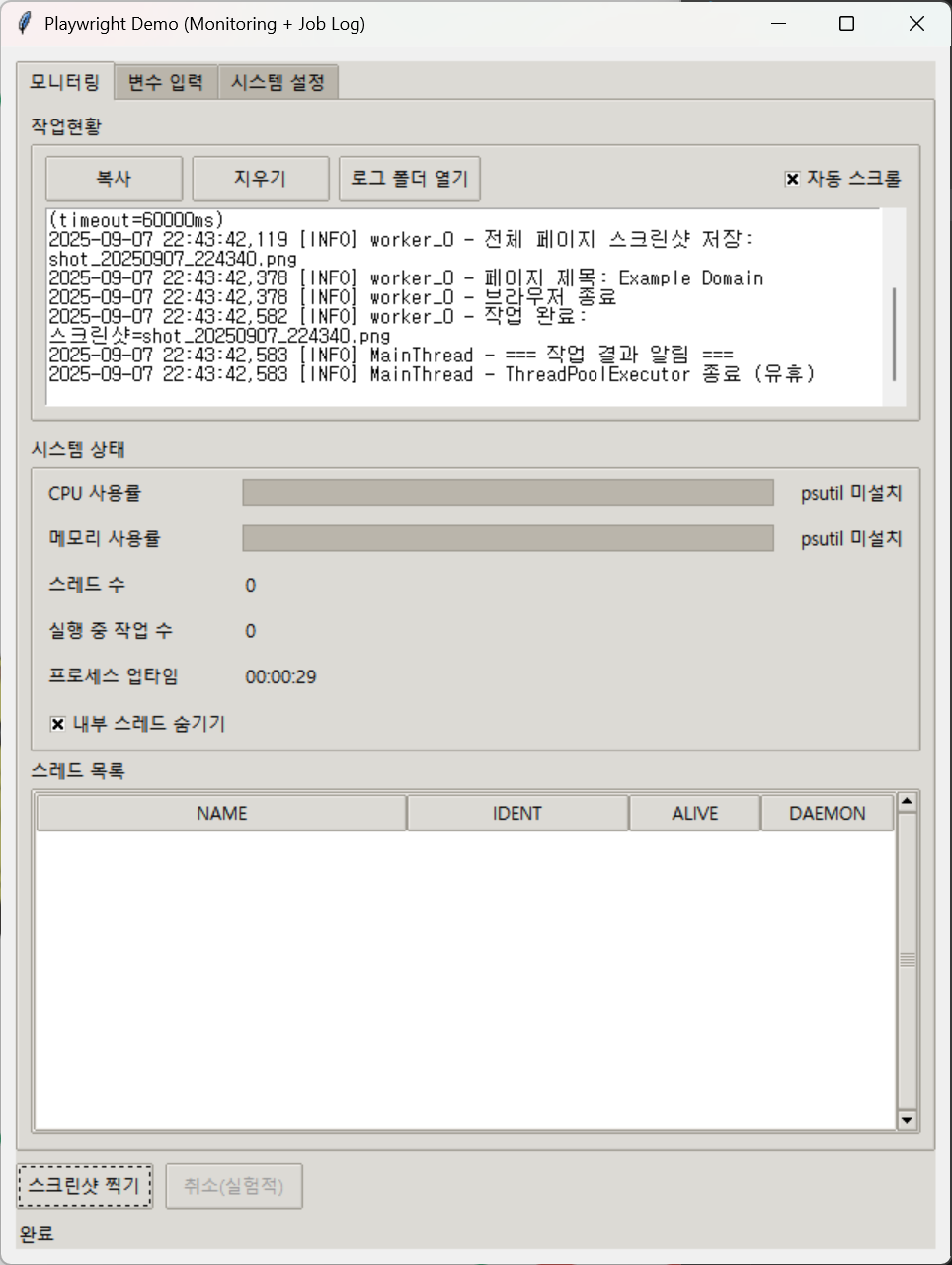Click thread list scrollbar down arrow
The height and width of the screenshot is (1265, 952).
pos(907,1120)
